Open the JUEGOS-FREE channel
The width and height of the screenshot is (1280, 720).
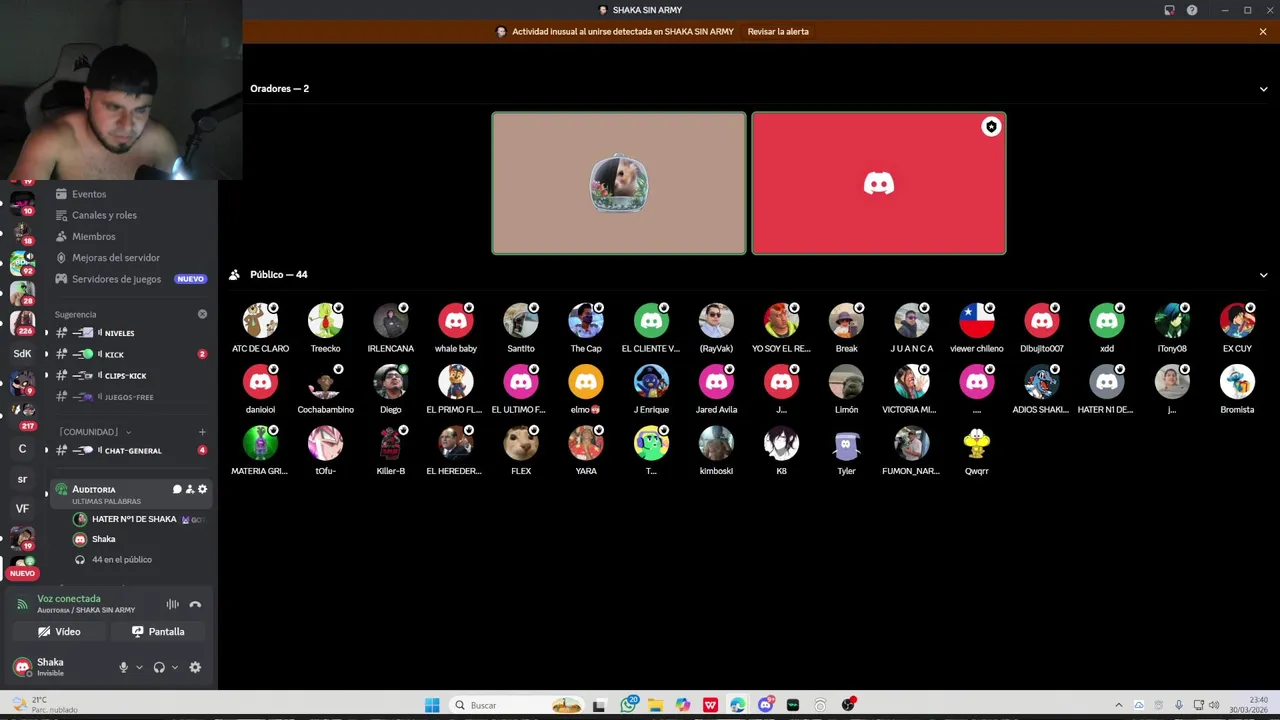coord(130,397)
